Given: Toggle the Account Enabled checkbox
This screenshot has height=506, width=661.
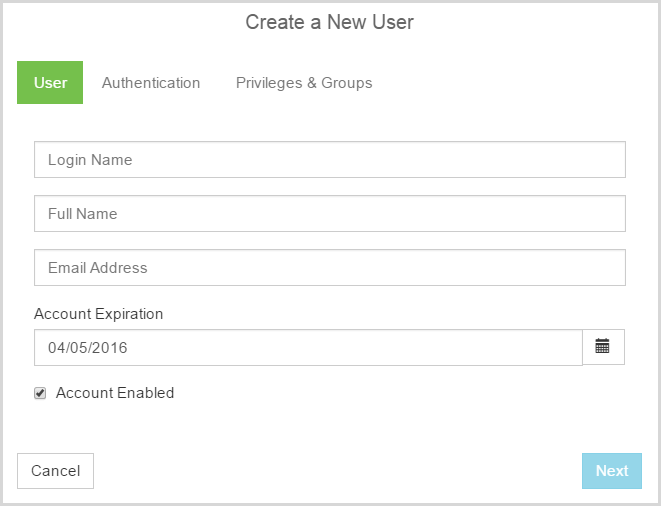Looking at the screenshot, I should click(x=40, y=393).
